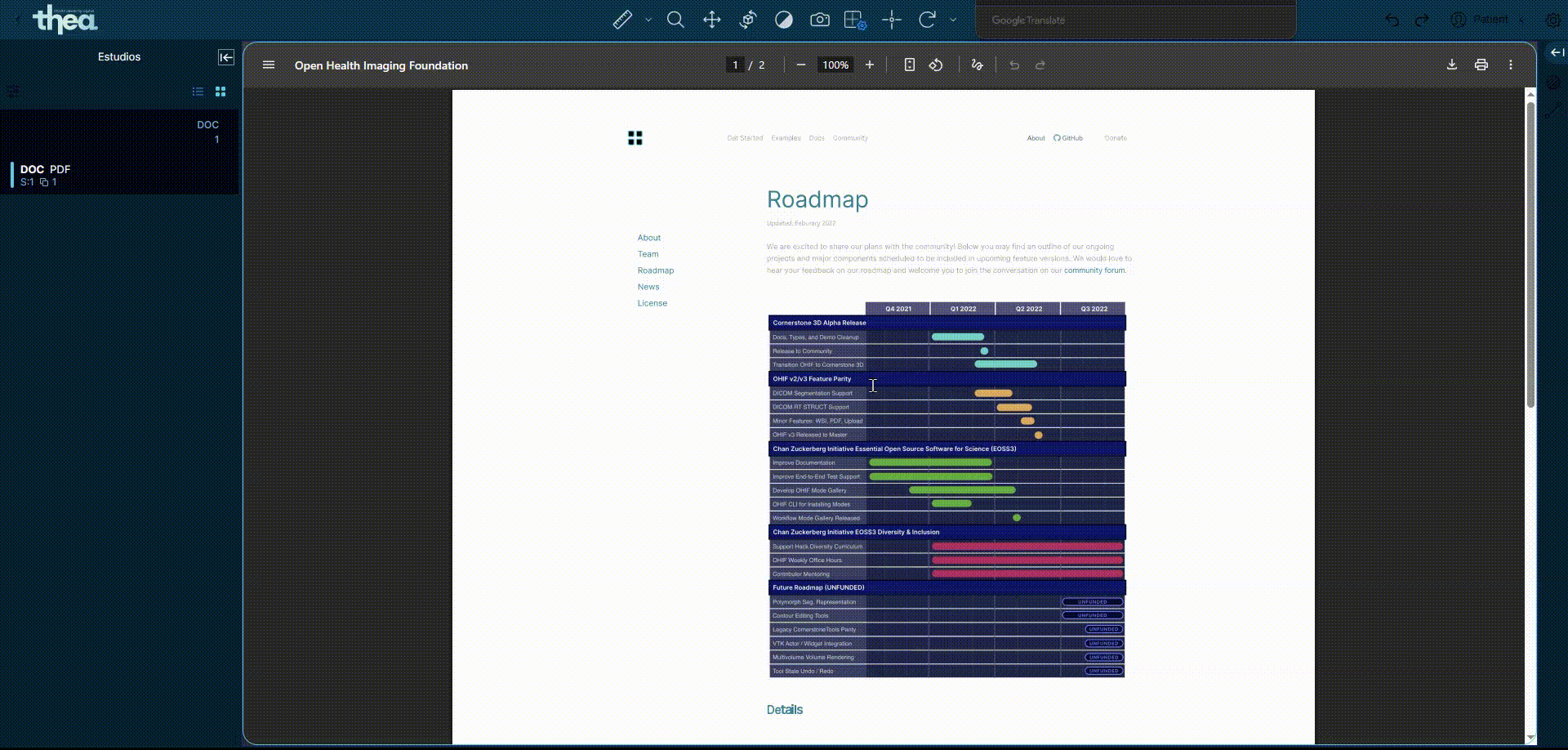Expand the measurement tool dropdown arrow
The image size is (1568, 750).
click(648, 20)
